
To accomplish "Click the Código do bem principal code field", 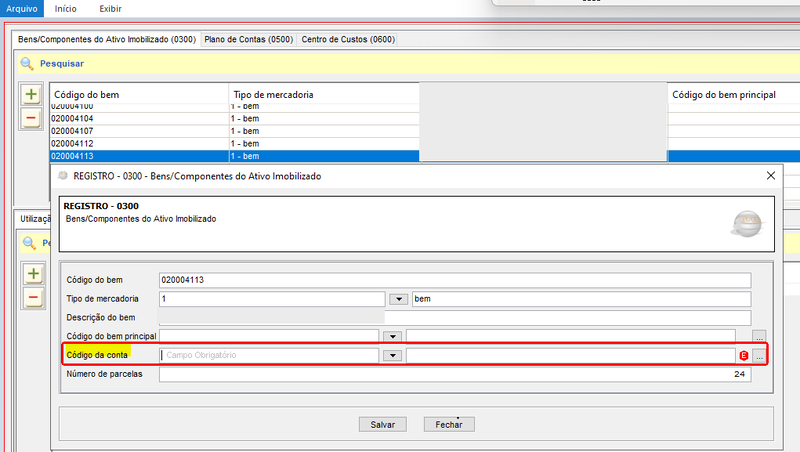I will tap(269, 336).
